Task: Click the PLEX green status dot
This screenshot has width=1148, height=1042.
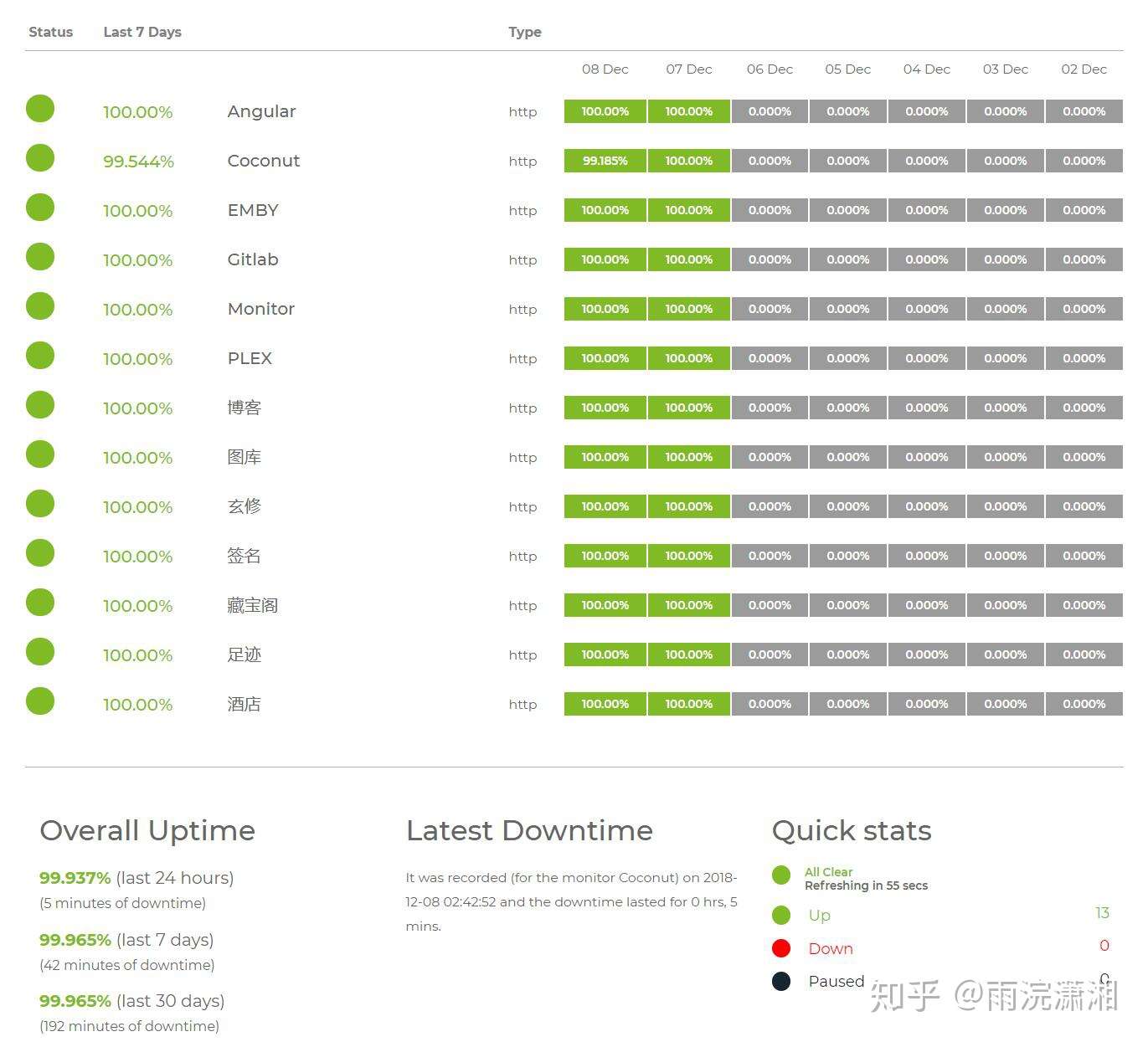Action: pos(40,356)
